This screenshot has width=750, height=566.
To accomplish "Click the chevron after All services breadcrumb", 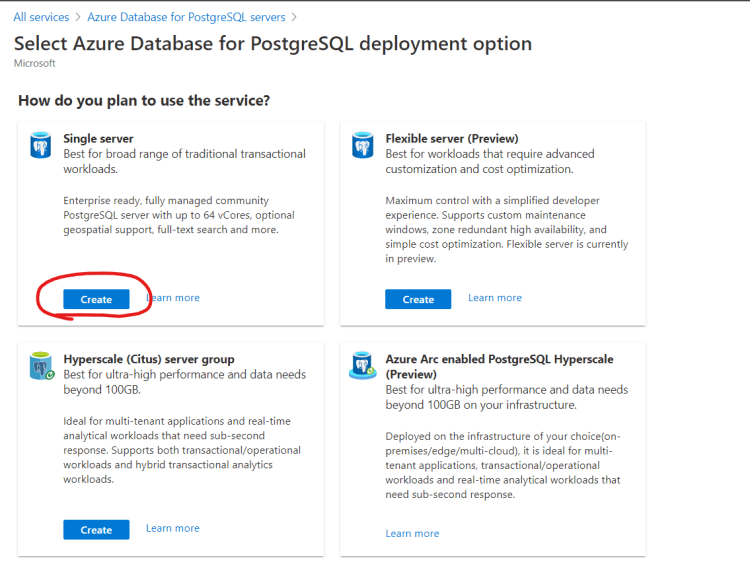I will coord(78,17).
